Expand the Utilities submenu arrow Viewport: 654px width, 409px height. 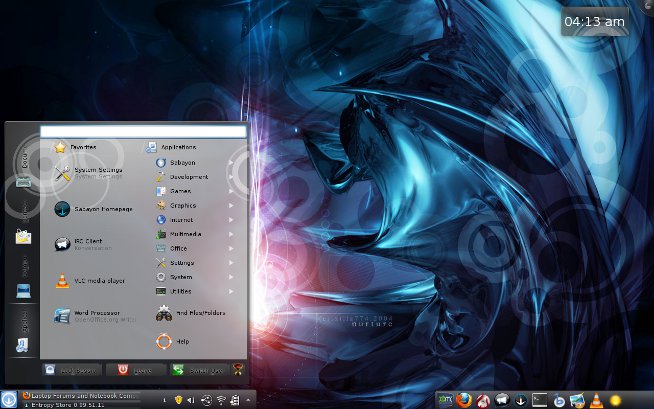pos(231,291)
